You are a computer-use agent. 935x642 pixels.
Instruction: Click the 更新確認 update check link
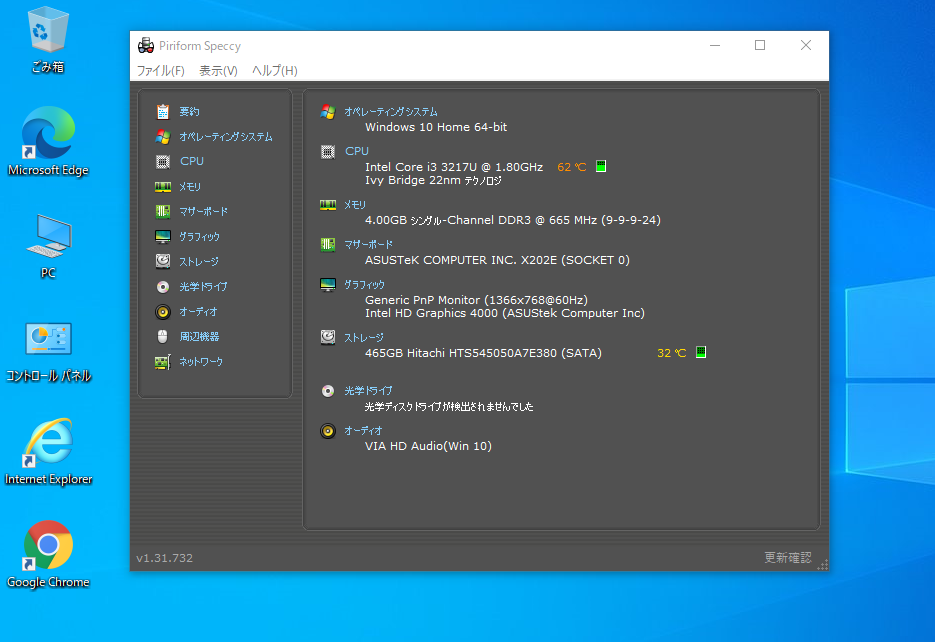click(788, 557)
